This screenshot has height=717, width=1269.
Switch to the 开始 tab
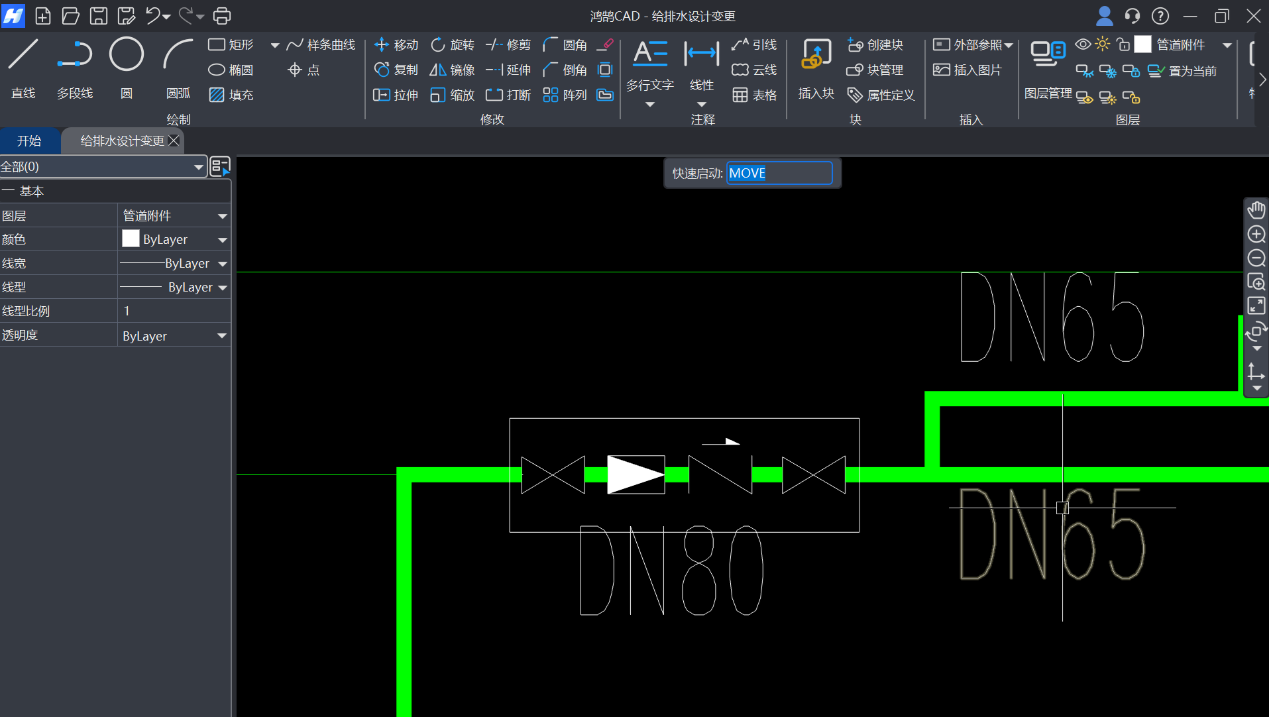[x=29, y=141]
